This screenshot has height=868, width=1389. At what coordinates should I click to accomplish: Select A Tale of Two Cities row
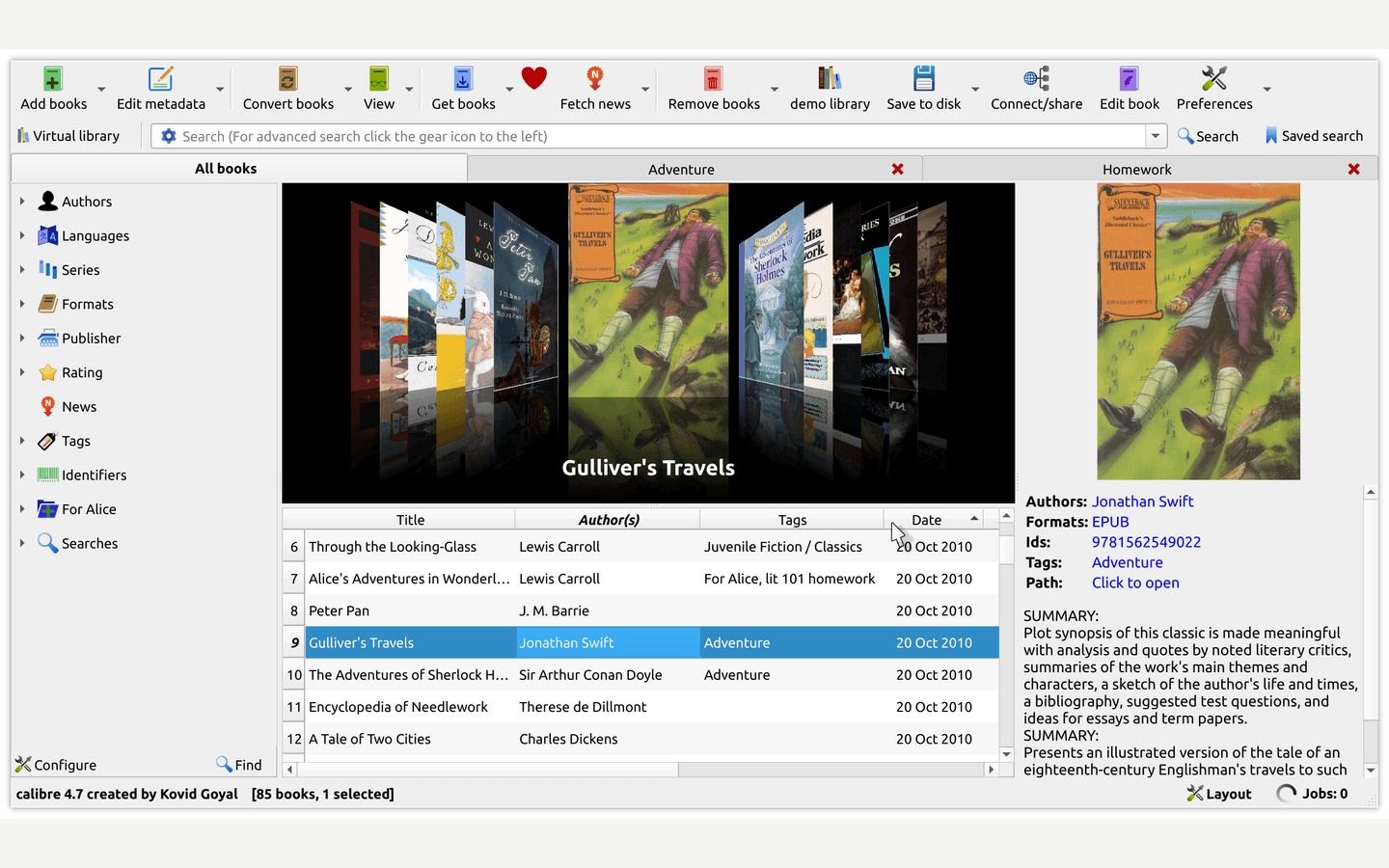point(641,739)
